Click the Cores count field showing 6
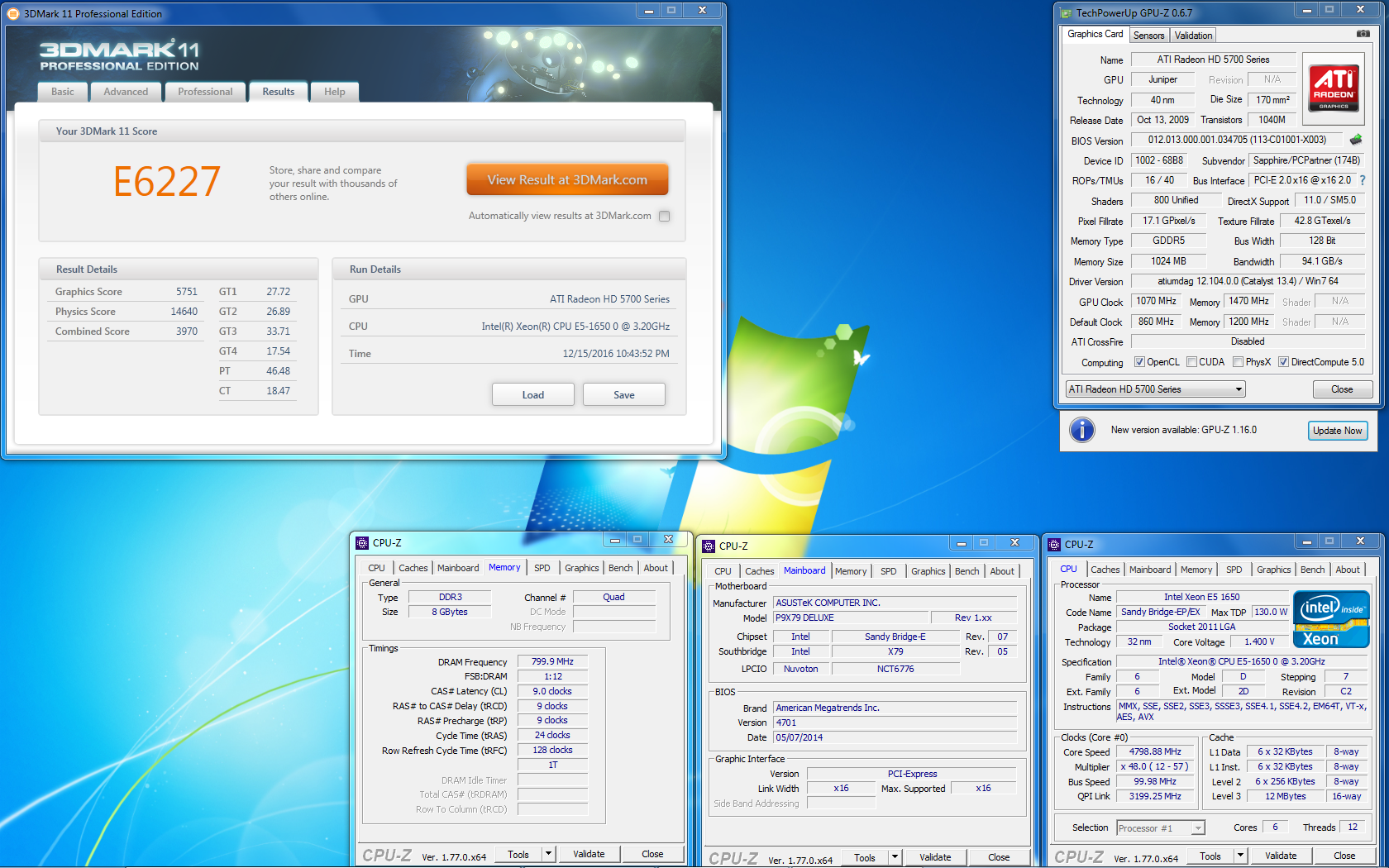Screen dimensions: 1389x868 point(1275,827)
